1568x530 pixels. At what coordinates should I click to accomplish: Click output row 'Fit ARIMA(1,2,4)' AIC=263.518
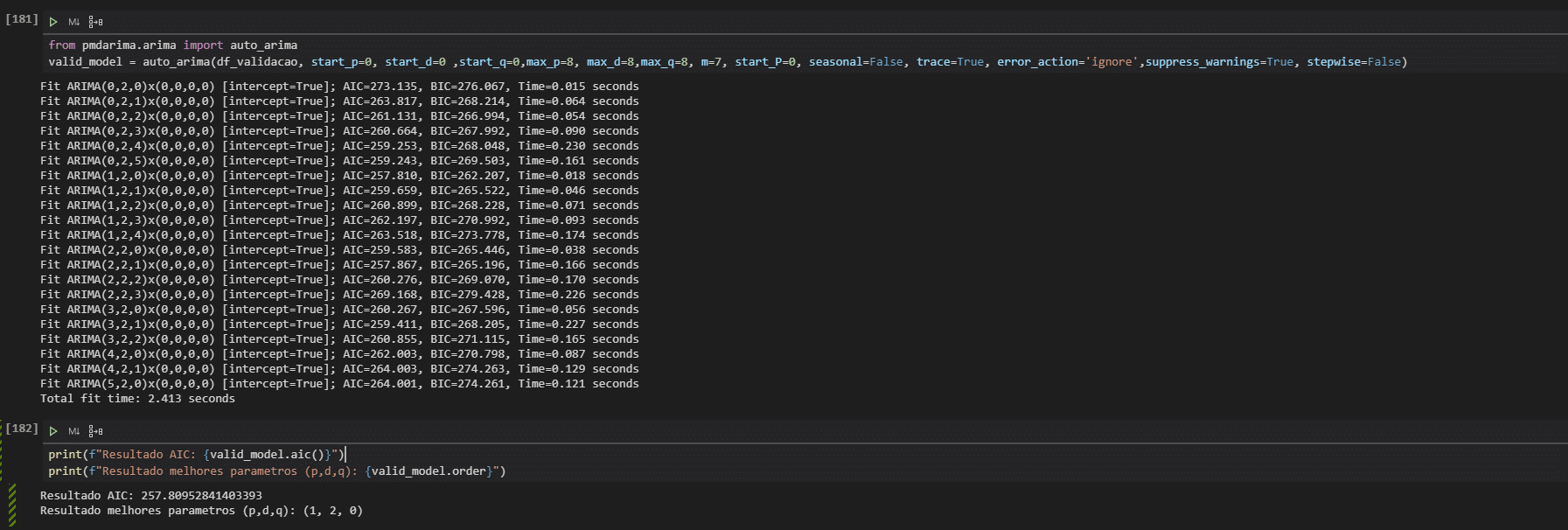pos(339,234)
